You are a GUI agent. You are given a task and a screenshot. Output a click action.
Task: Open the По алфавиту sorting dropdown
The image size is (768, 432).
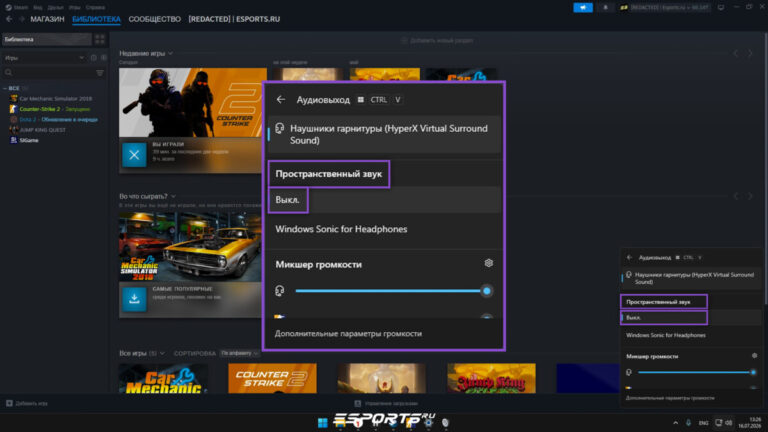pyautogui.click(x=239, y=353)
